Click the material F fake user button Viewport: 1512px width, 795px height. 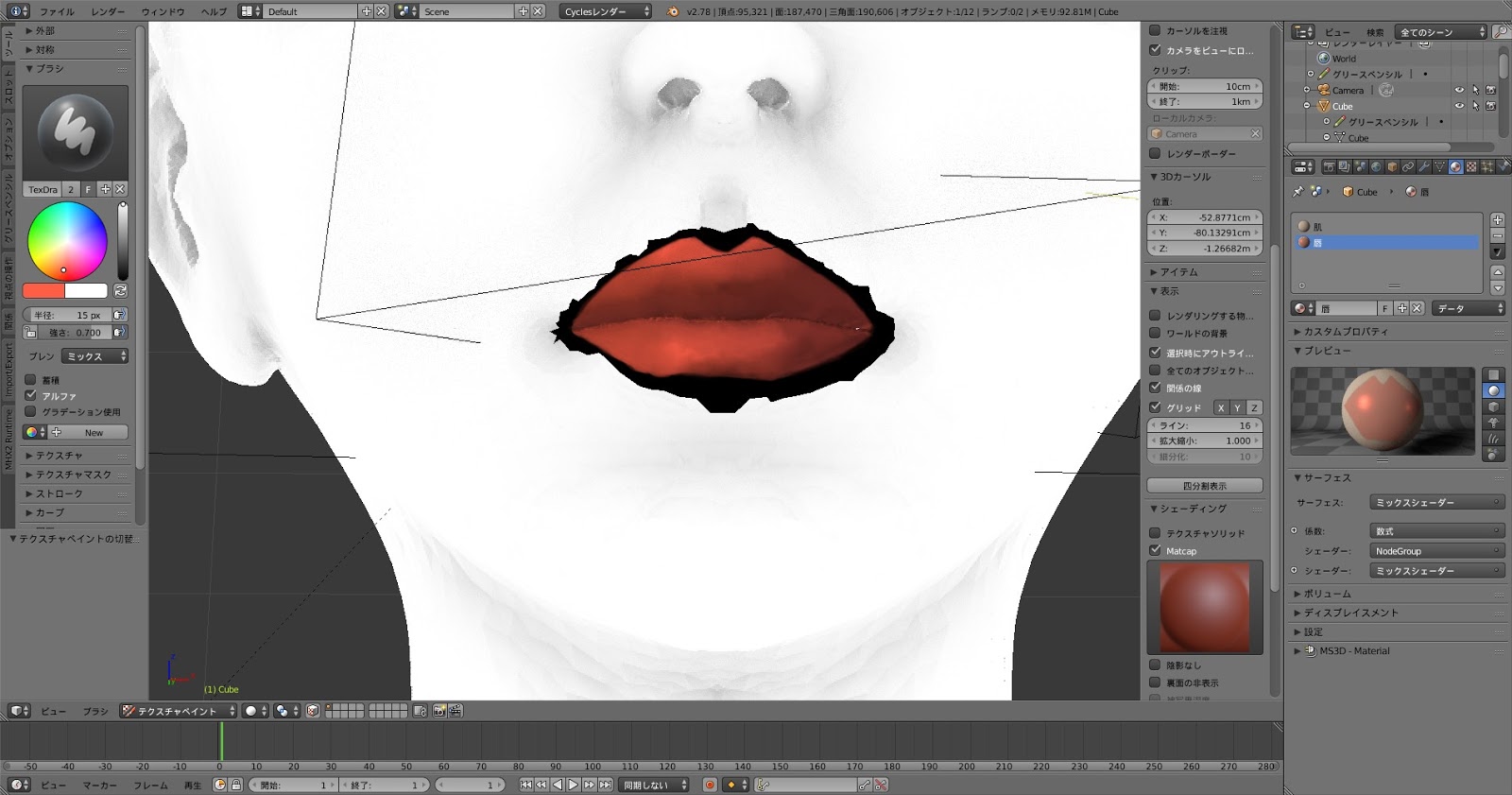click(1385, 308)
